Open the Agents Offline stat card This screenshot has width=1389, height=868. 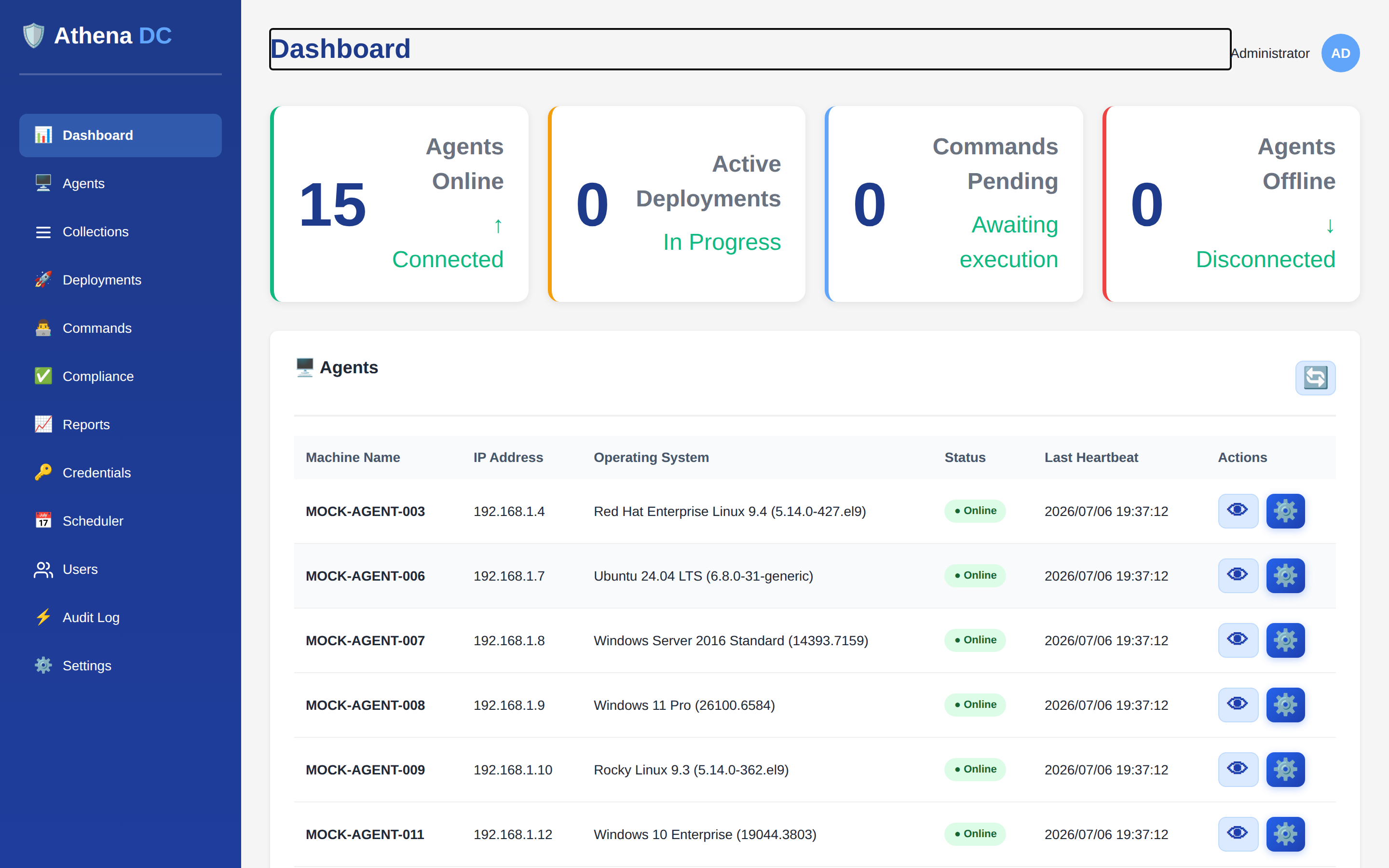point(1231,204)
